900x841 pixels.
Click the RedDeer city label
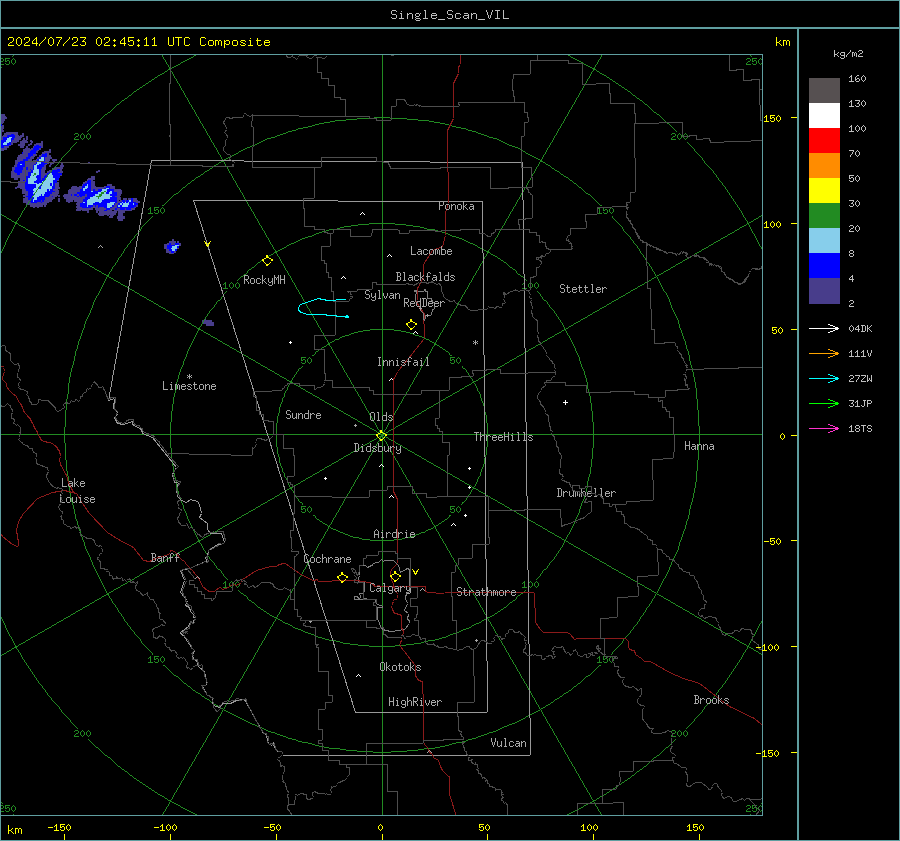tap(424, 303)
